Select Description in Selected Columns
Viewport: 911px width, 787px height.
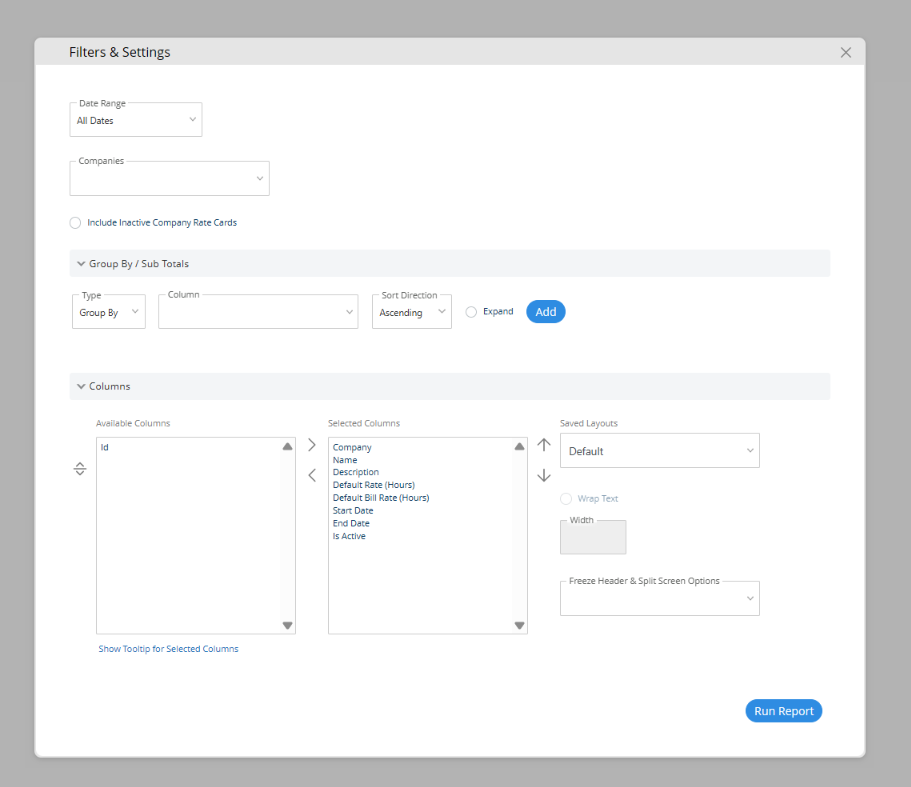point(356,472)
